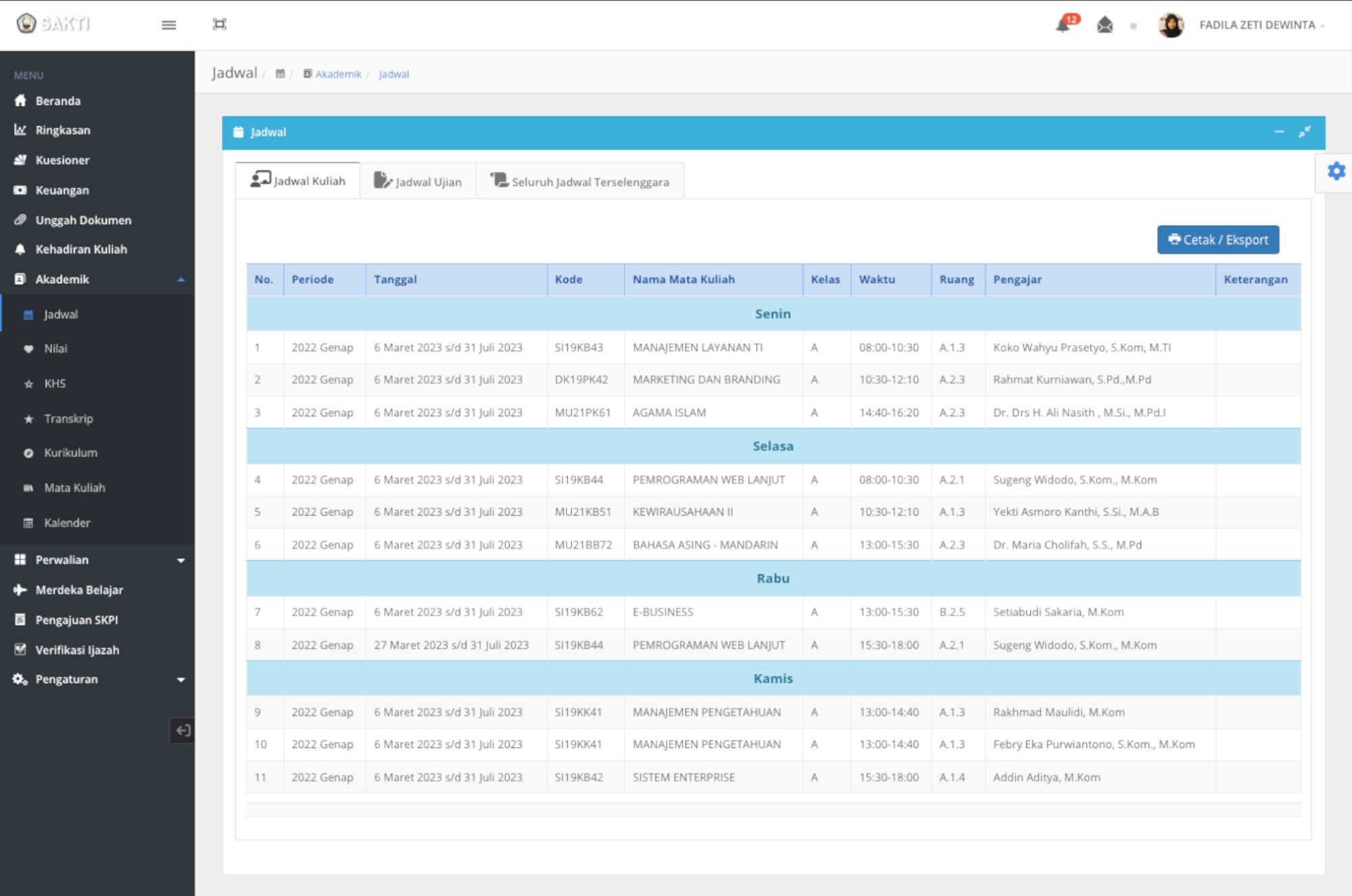The image size is (1352, 896).
Task: Open Mata Kuliah in the sidebar
Action: [74, 488]
